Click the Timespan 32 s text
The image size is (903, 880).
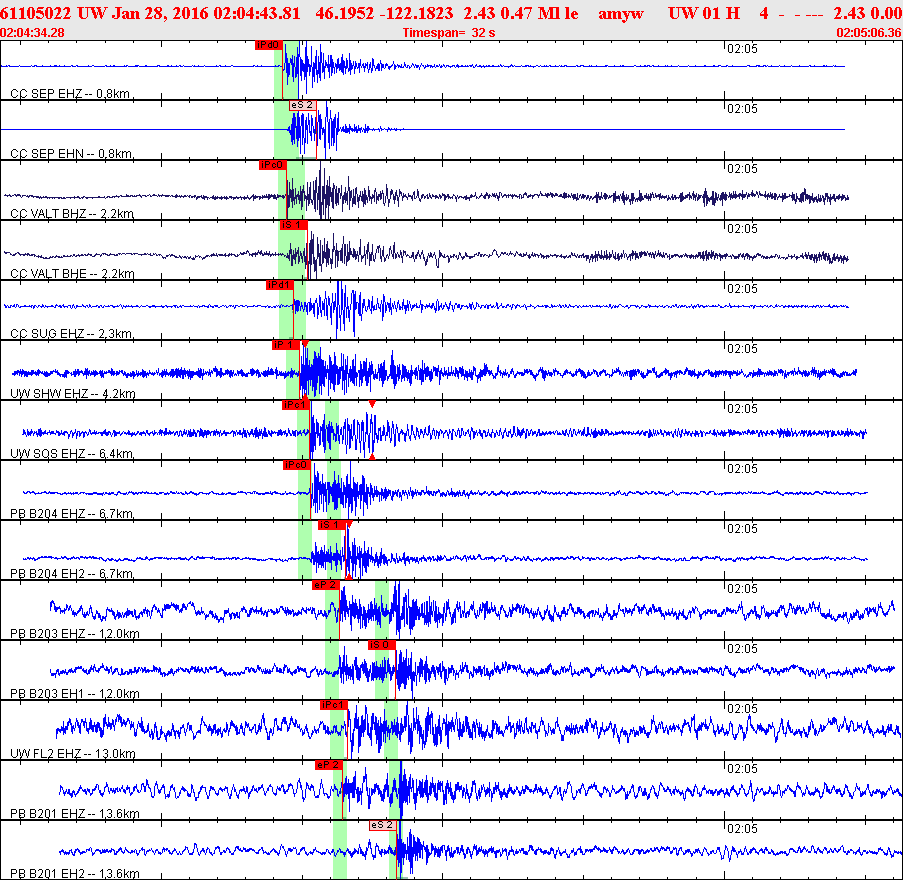(x=449, y=33)
